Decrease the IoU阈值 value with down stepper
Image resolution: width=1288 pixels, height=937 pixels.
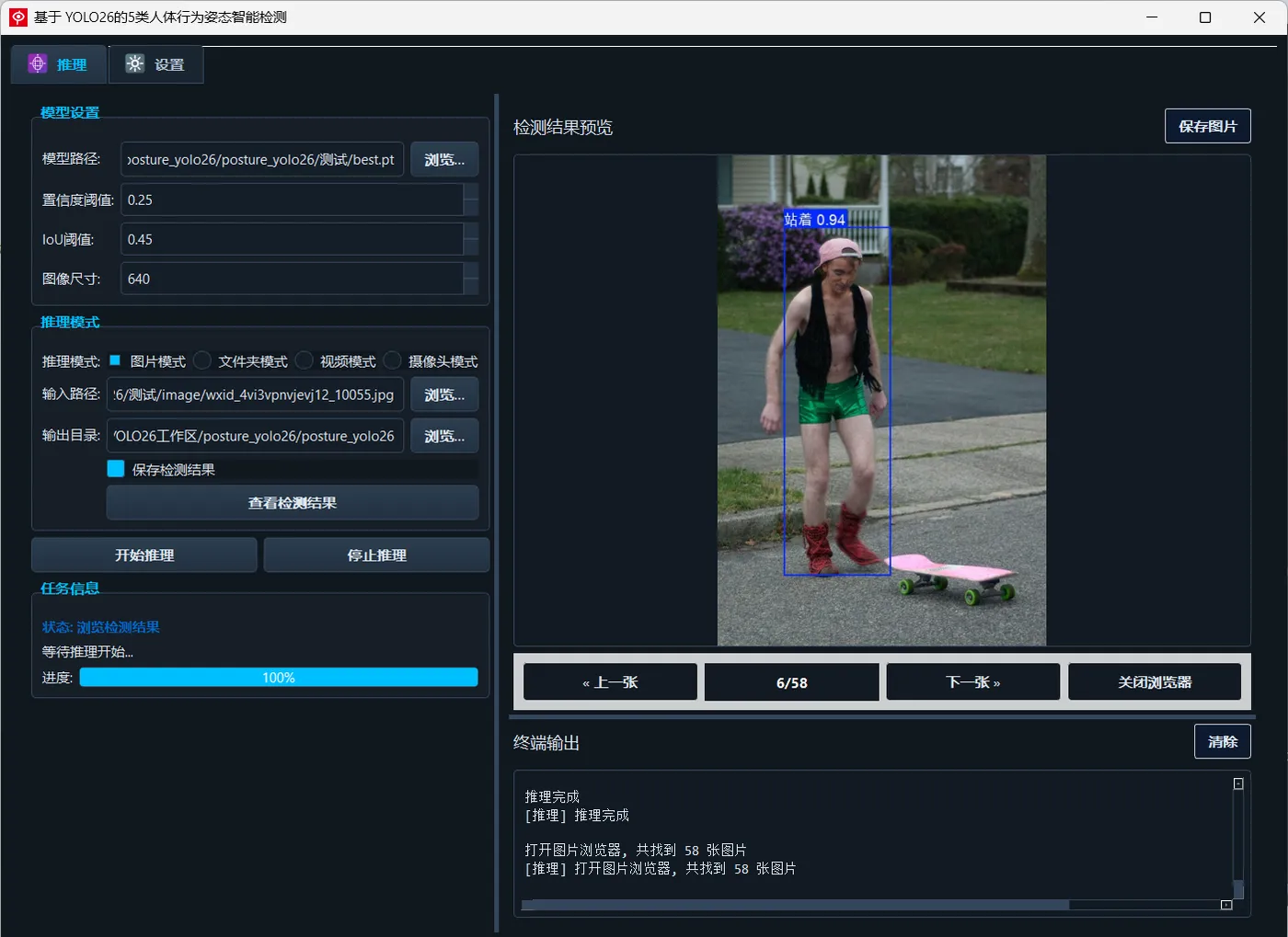click(471, 247)
